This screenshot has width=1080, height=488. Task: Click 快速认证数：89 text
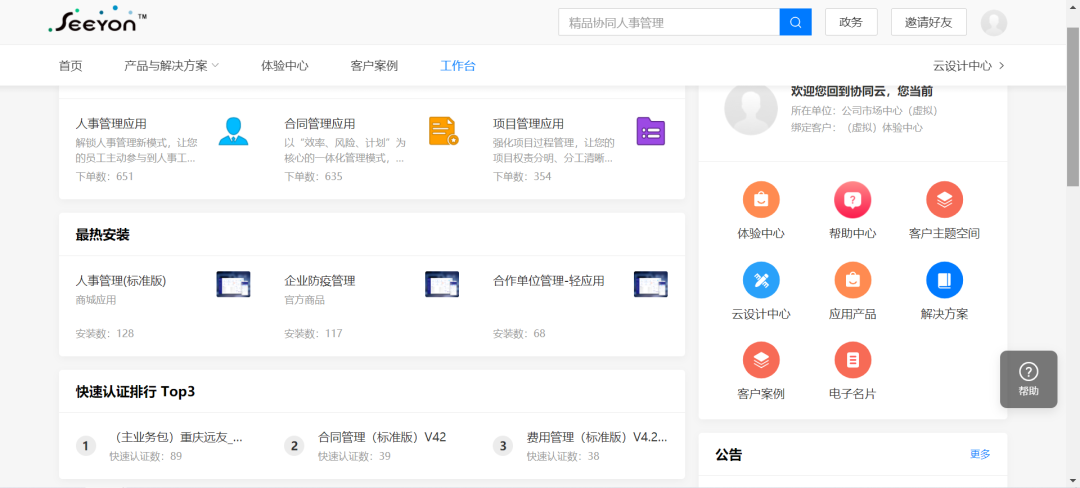(145, 456)
